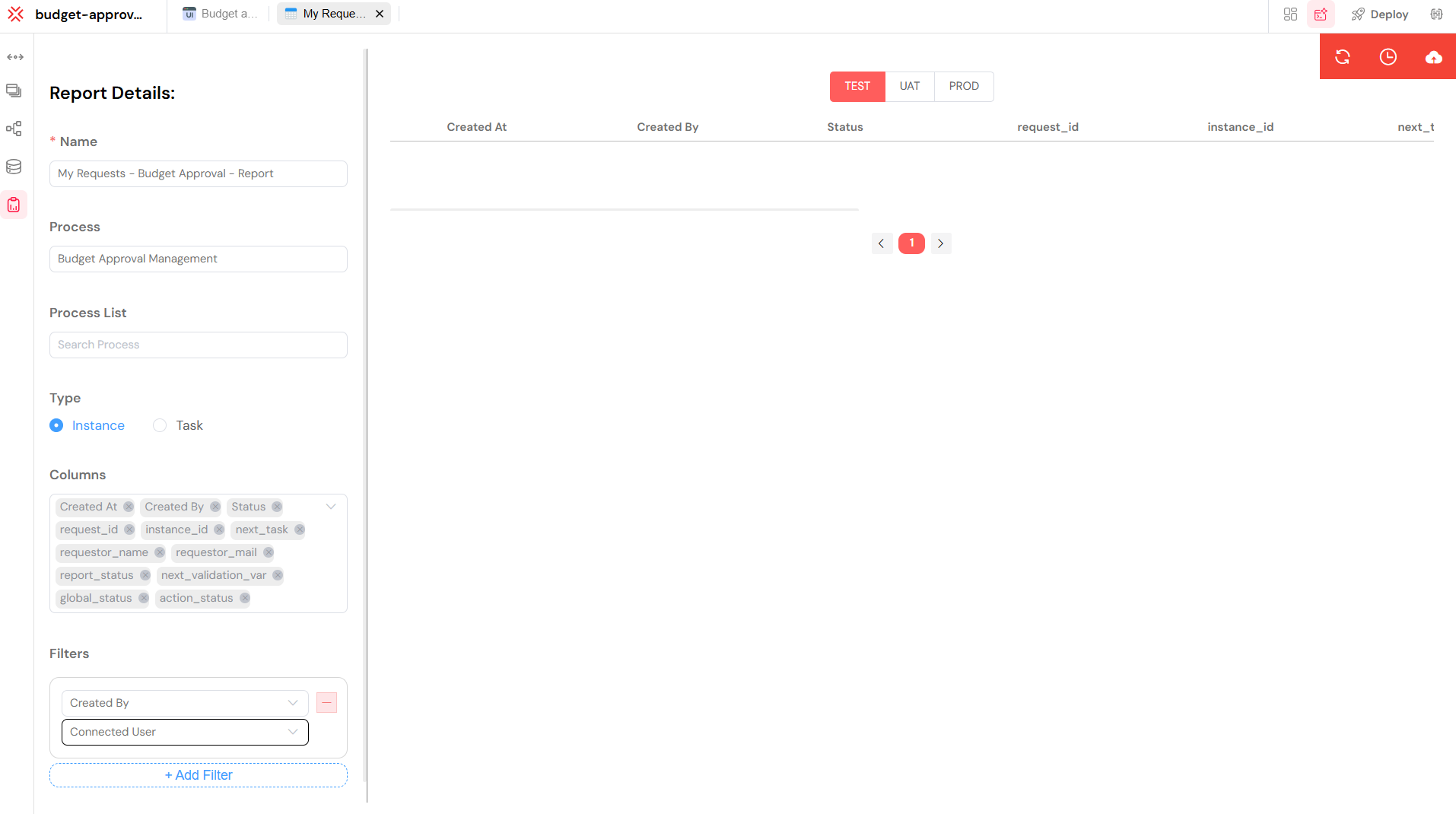This screenshot has height=814, width=1456.
Task: Click the report Name input field
Action: tap(199, 173)
